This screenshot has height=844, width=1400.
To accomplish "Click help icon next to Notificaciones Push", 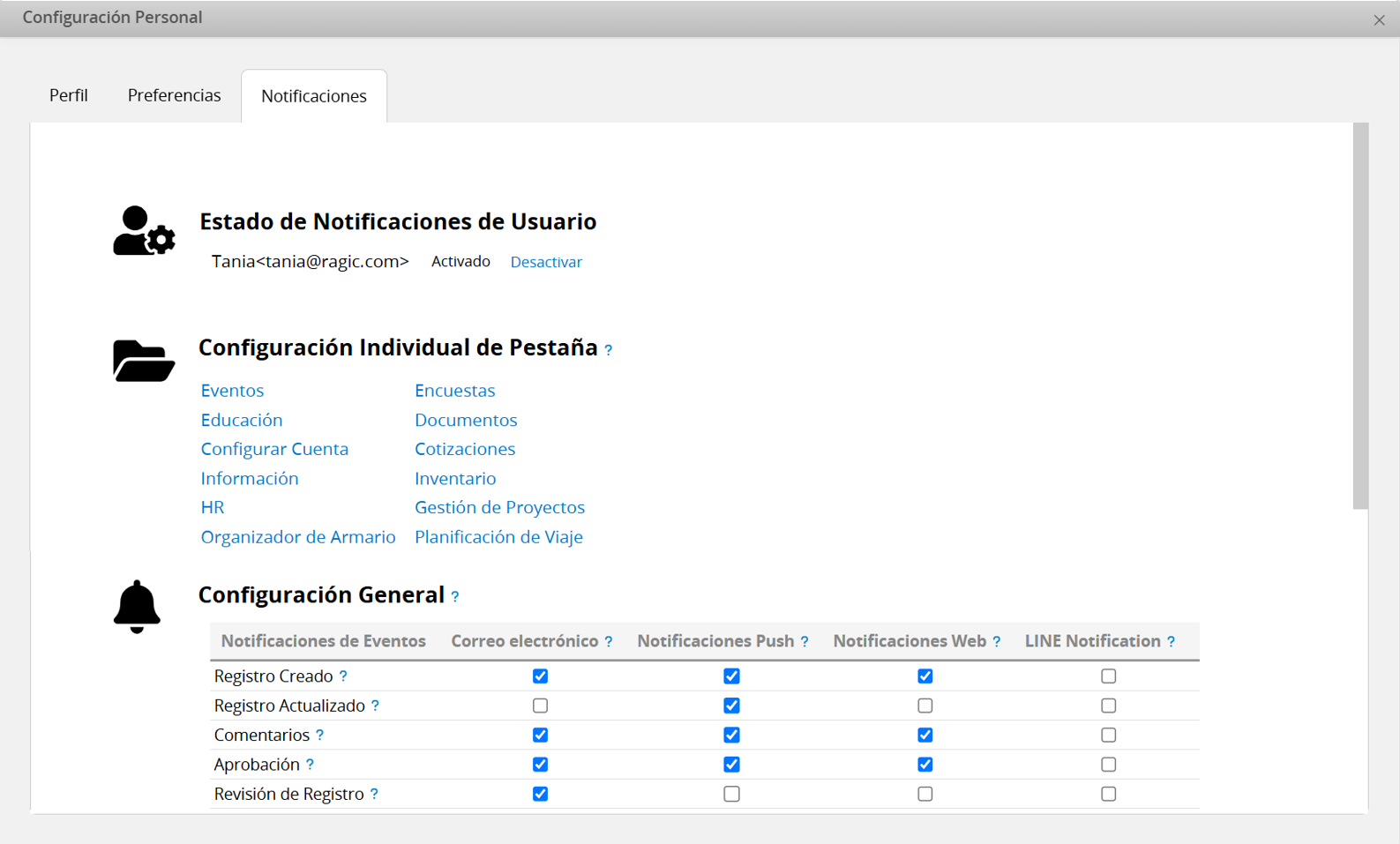I will (x=805, y=642).
